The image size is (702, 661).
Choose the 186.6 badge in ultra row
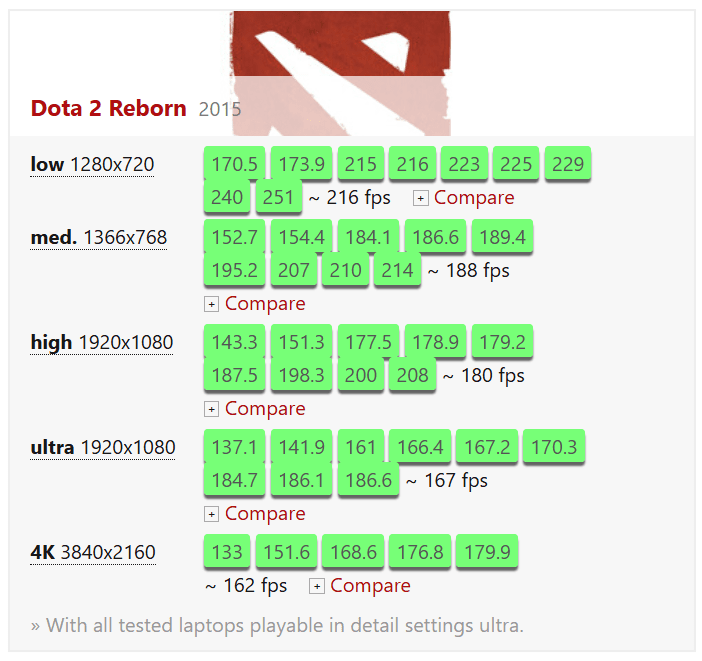(x=368, y=480)
